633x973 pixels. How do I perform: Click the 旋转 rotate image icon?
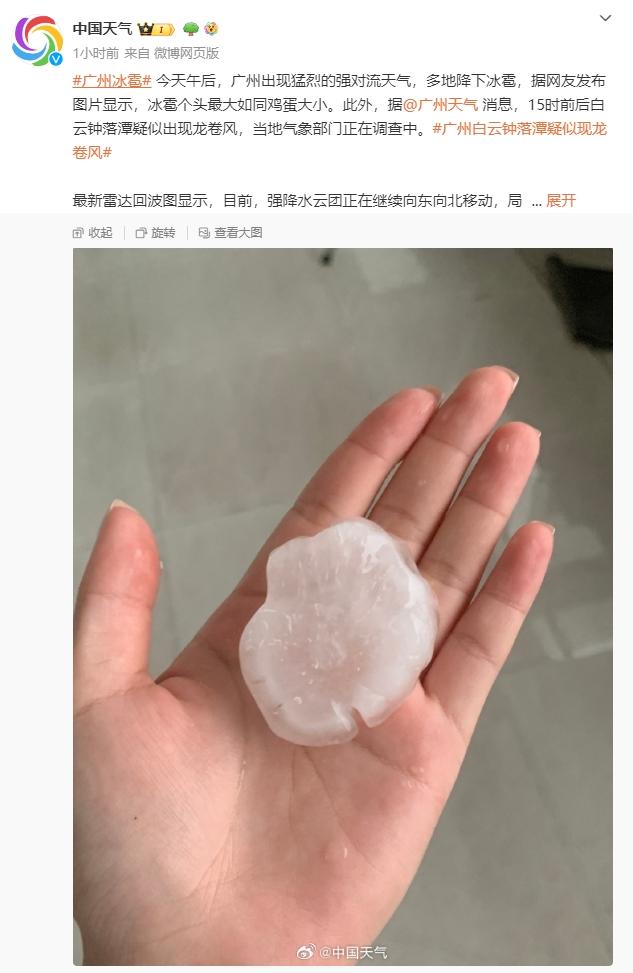coord(141,233)
